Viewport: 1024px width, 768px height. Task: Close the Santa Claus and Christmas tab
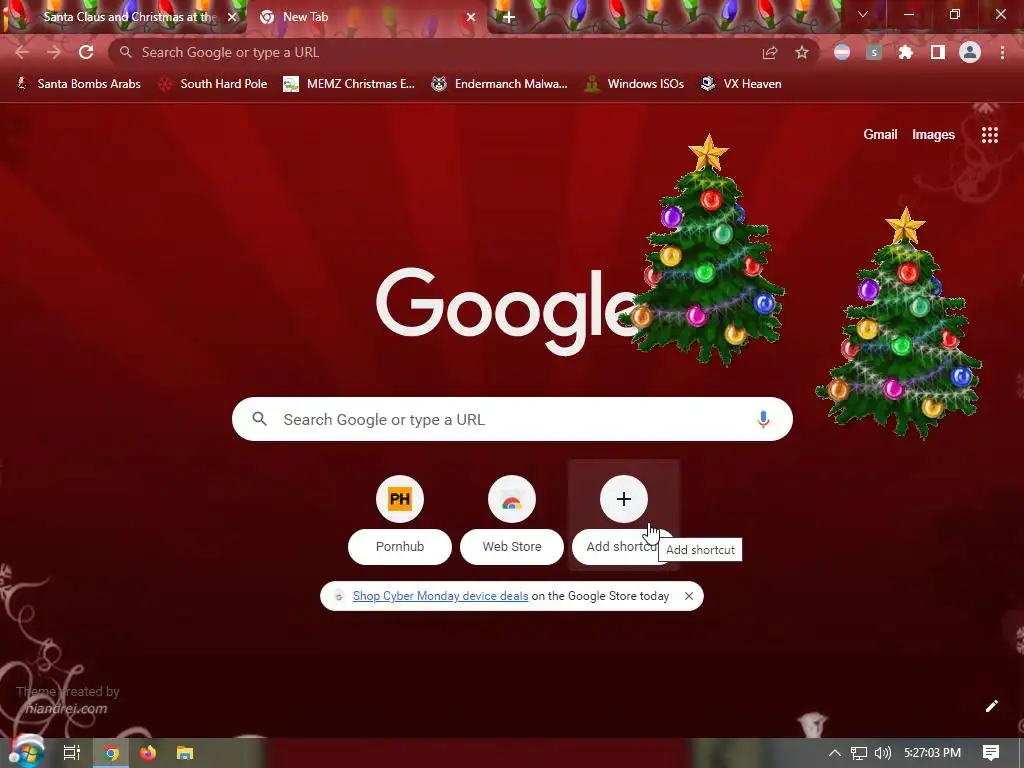[232, 17]
